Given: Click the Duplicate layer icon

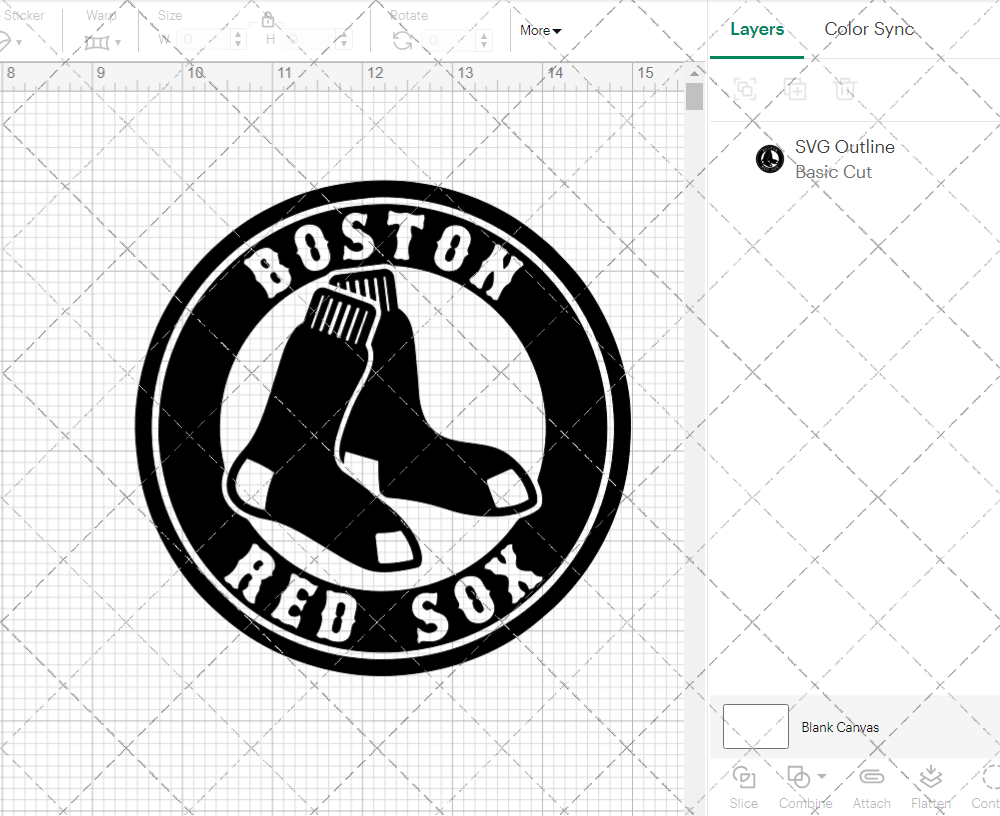Looking at the screenshot, I should coord(795,88).
